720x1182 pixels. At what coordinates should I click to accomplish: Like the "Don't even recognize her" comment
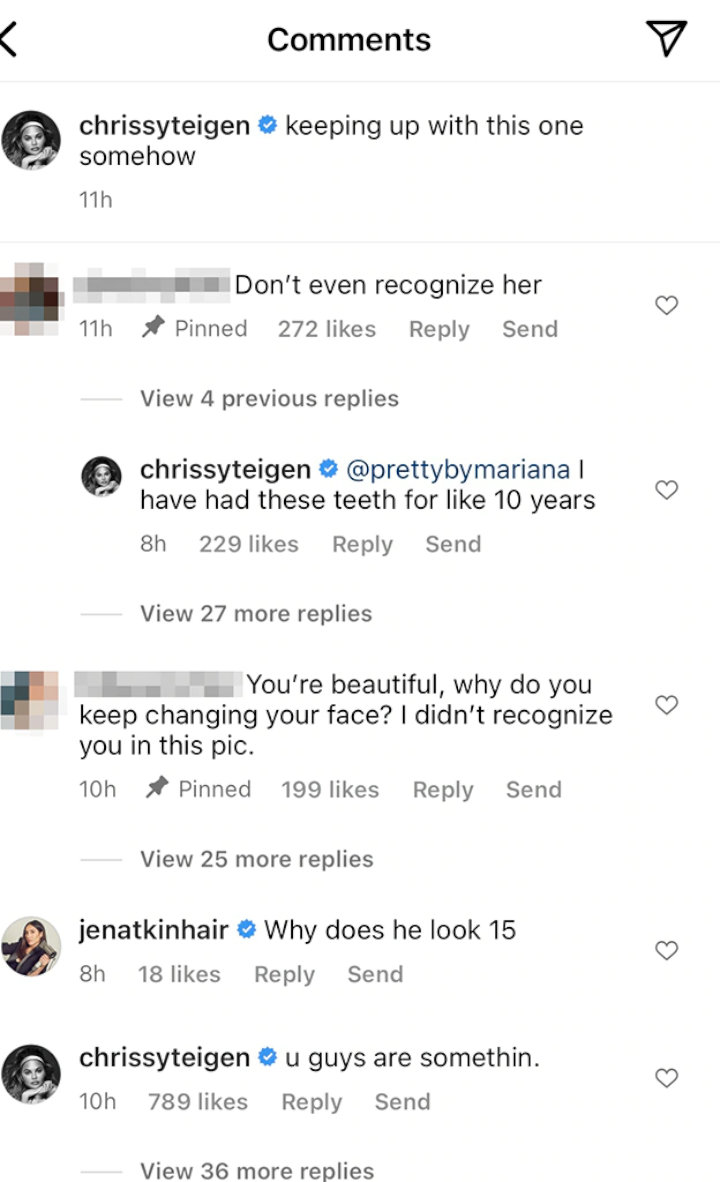(x=666, y=305)
